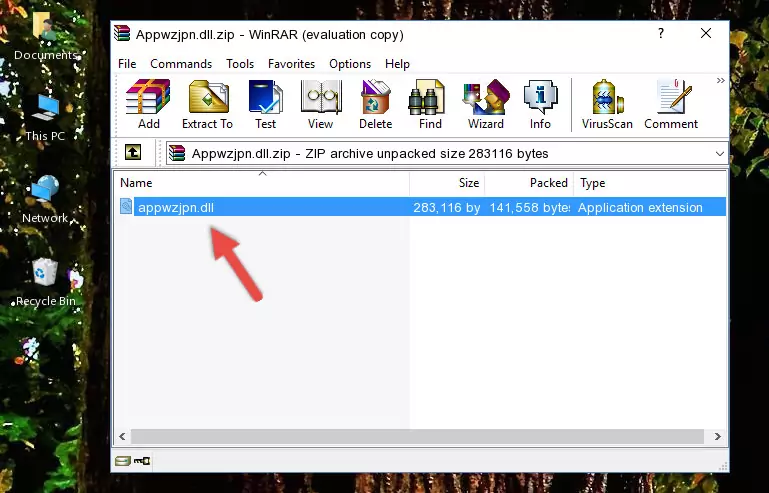Viewport: 769px width, 493px height.
Task: Add an archive Comment
Action: 671,104
